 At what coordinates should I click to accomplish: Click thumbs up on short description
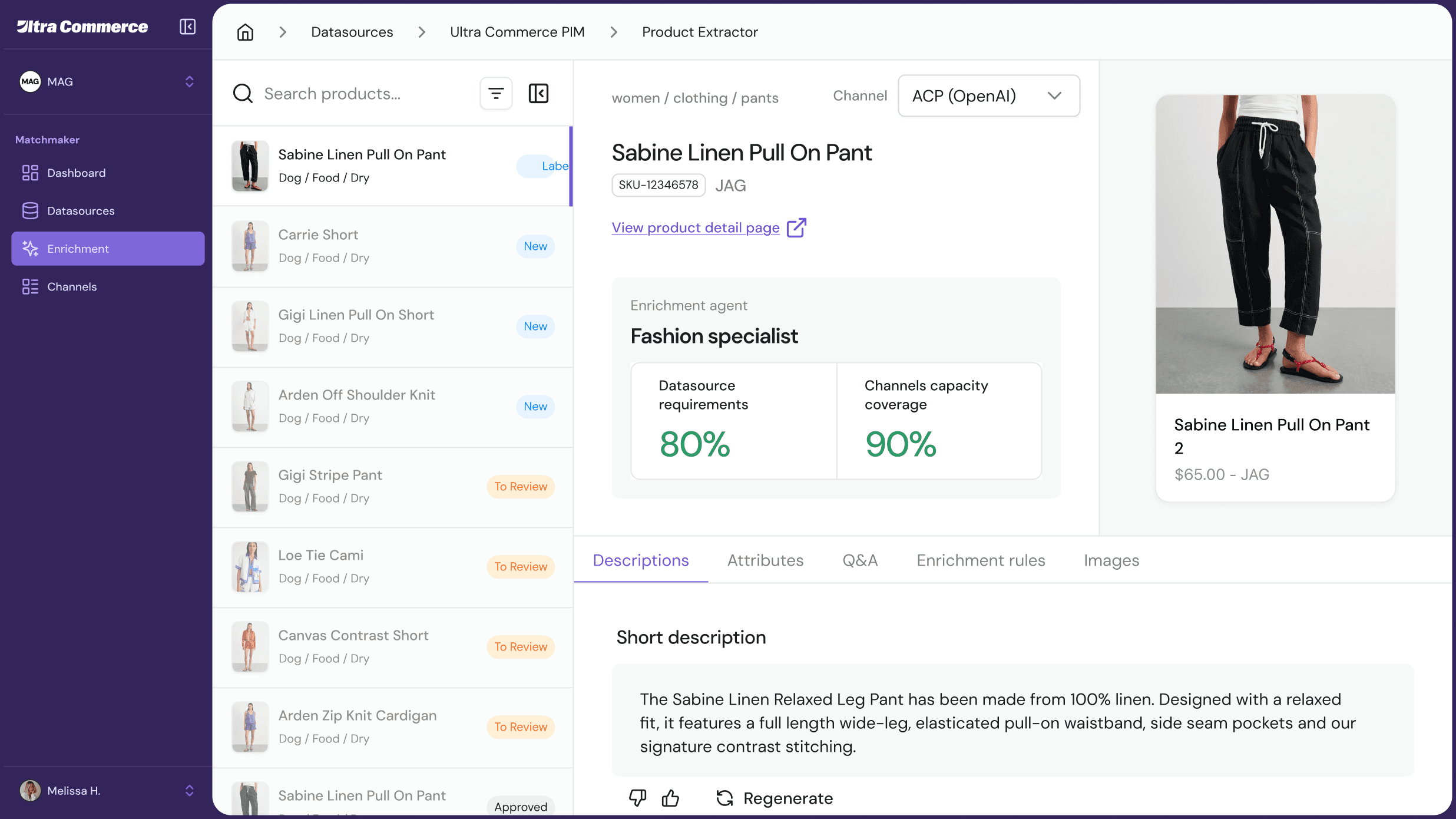[x=670, y=798]
